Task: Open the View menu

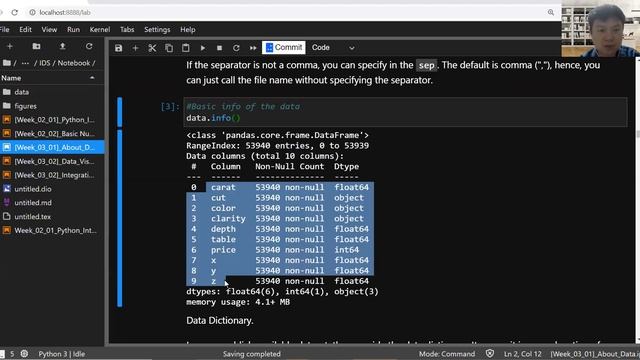Action: [49, 29]
